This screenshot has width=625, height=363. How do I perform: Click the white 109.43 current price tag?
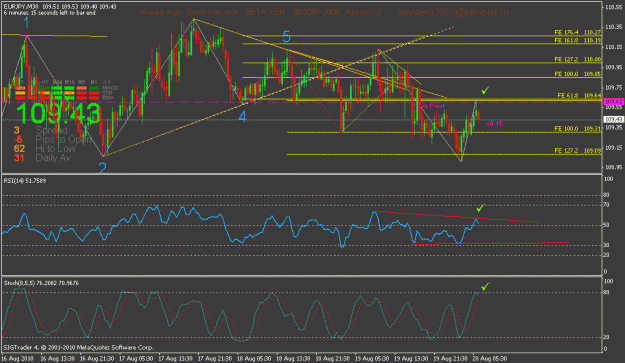[x=614, y=119]
